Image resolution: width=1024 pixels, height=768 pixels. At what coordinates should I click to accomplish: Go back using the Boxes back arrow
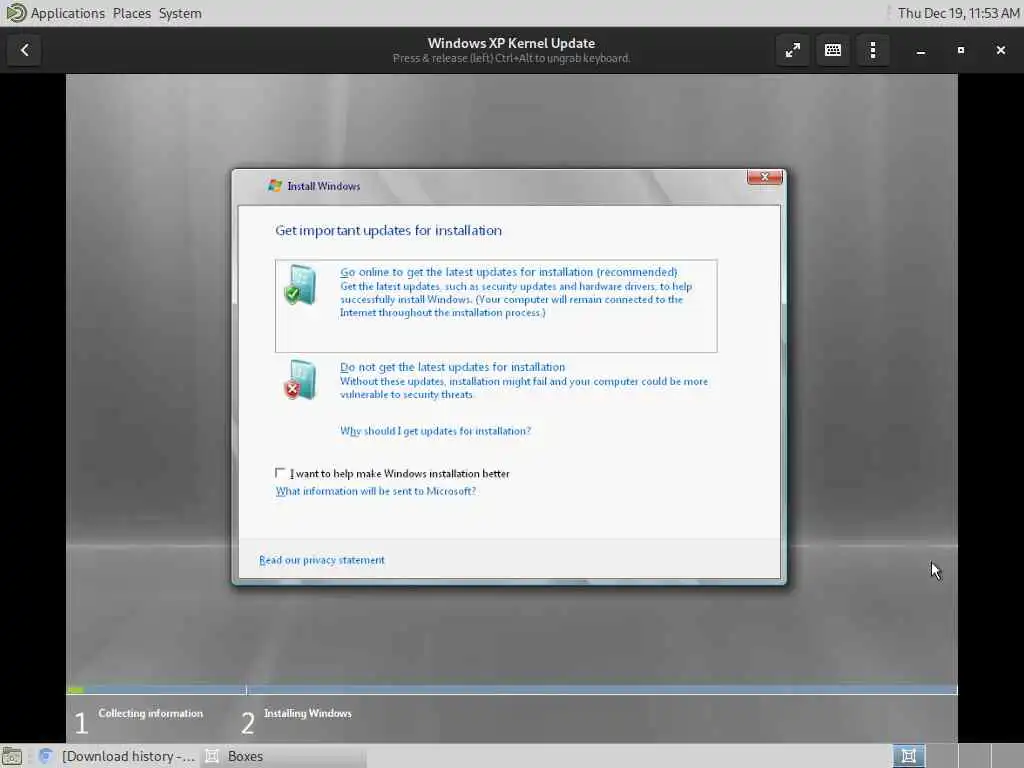point(24,50)
